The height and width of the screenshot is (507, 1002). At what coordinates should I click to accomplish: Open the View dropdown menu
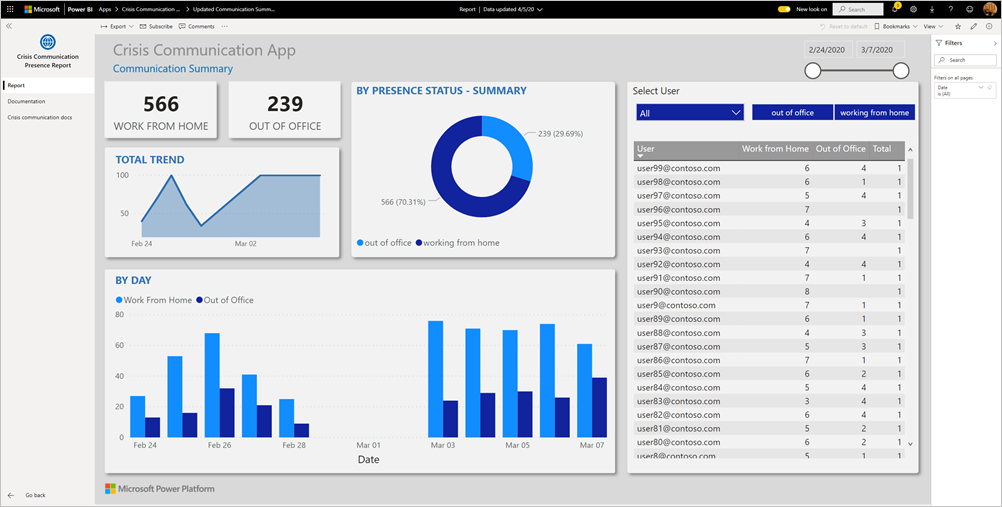[933, 27]
